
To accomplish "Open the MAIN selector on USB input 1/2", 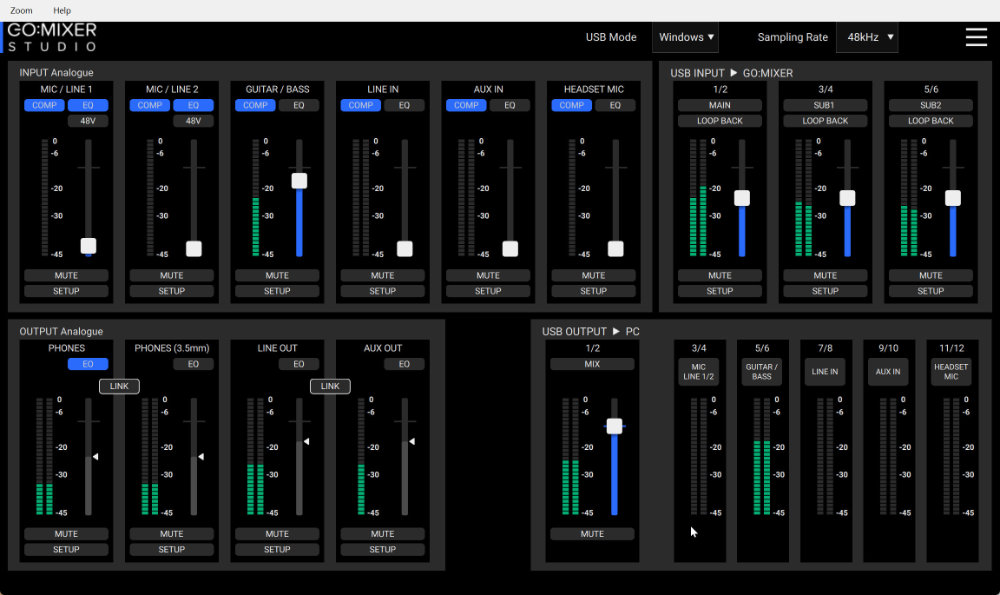I will coord(720,105).
